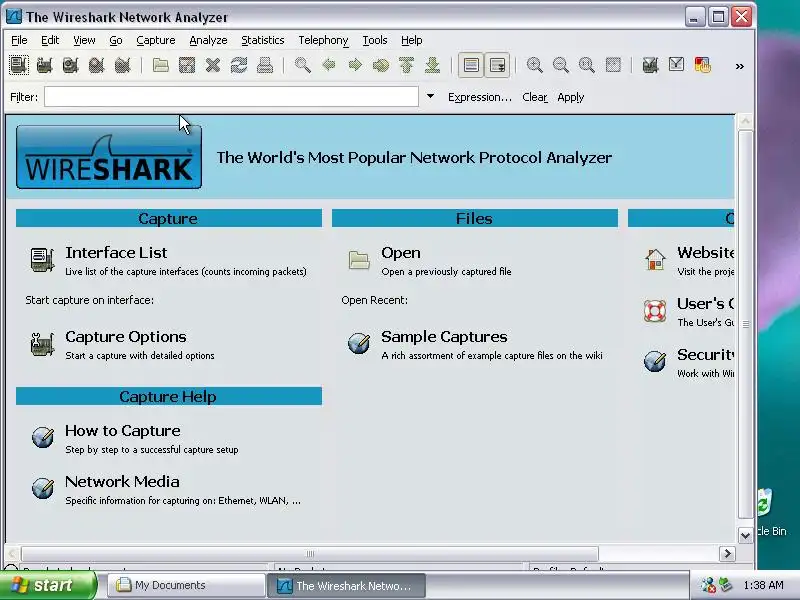Viewport: 800px width, 600px height.
Task: Go to specific packet toolbar icon
Action: click(381, 65)
